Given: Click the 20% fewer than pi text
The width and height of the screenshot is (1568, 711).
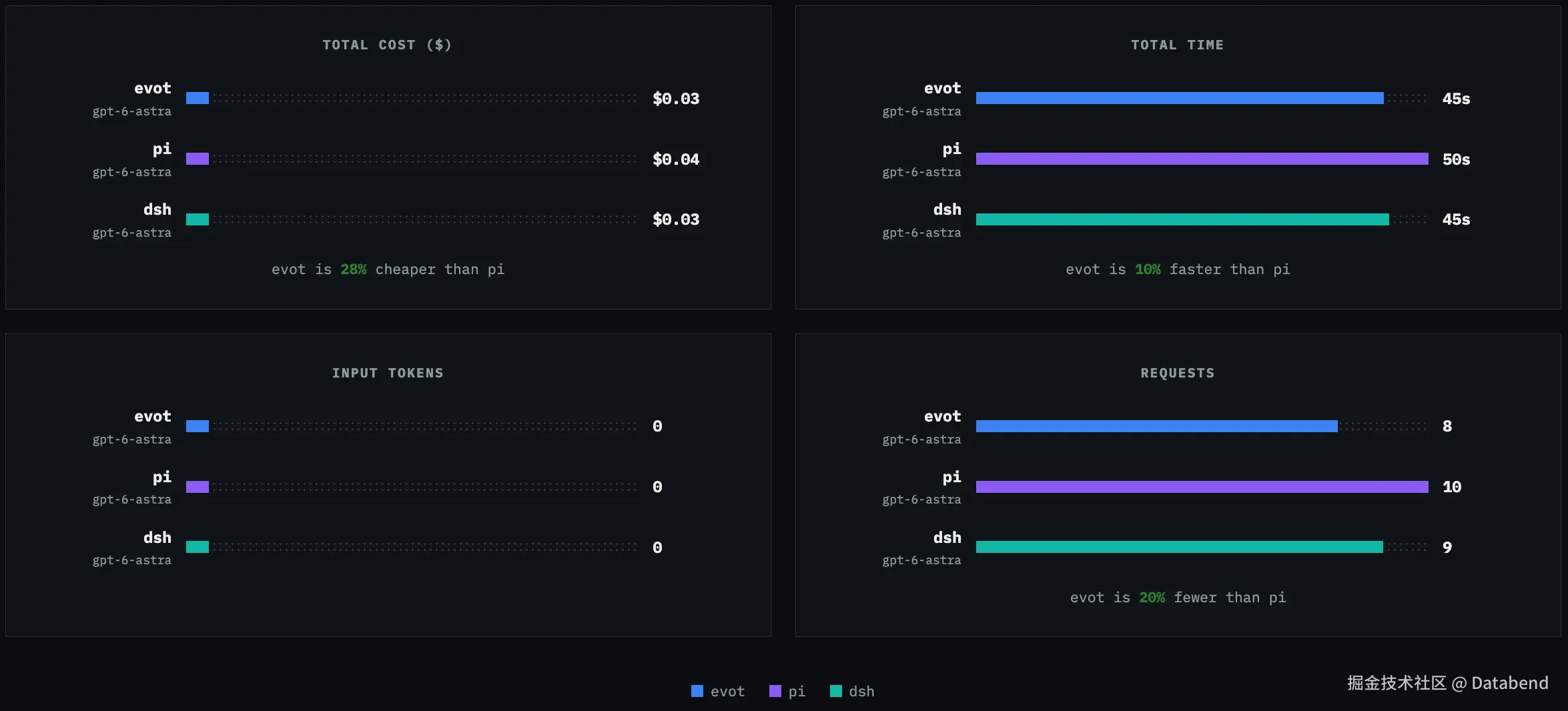Looking at the screenshot, I should pos(1212,598).
